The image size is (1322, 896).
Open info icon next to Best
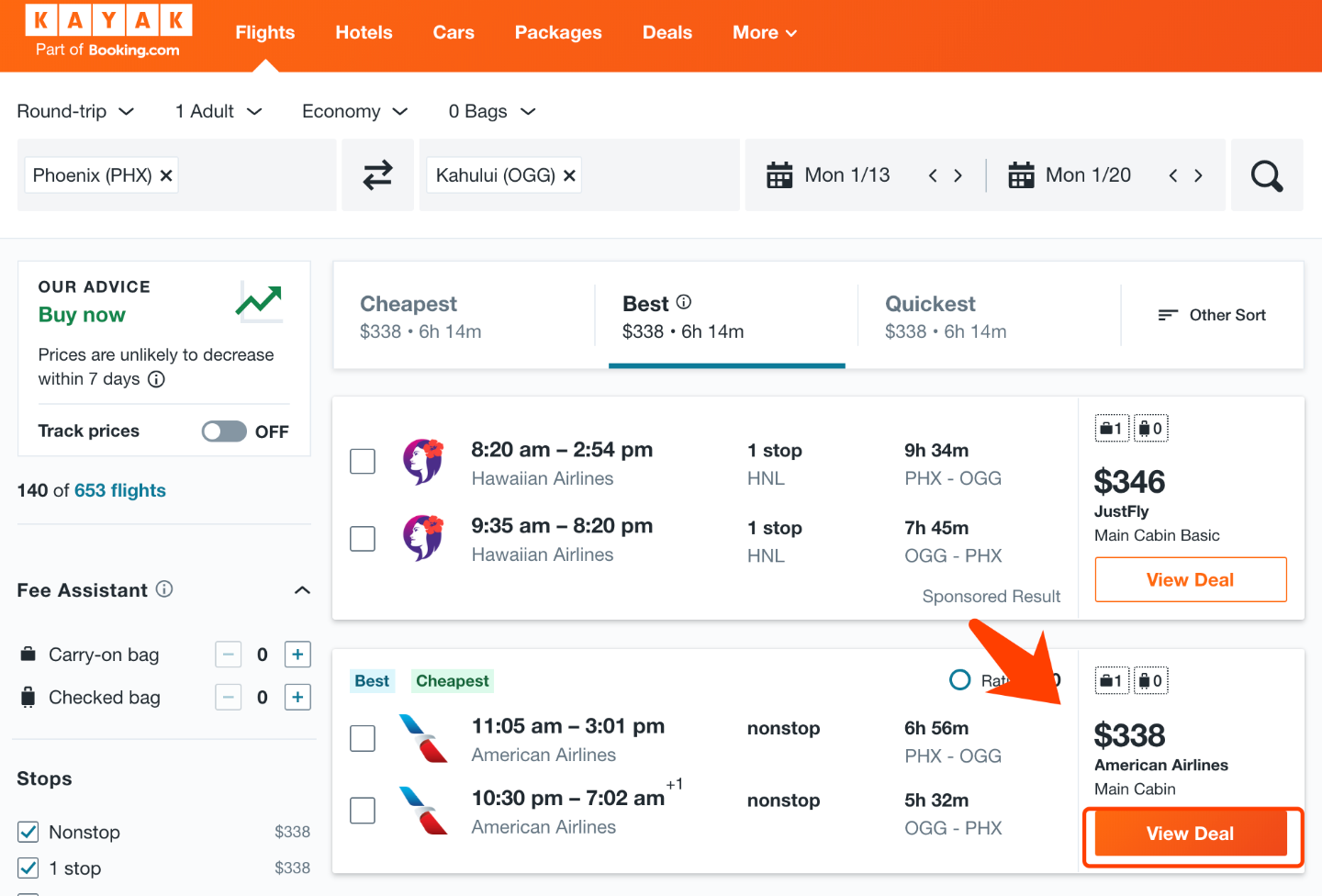[684, 302]
